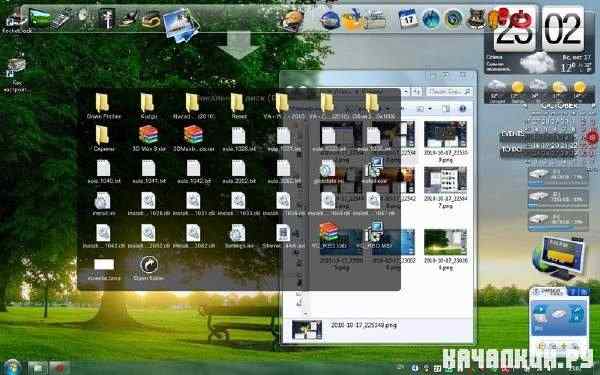Image resolution: width=600 pixels, height=375 pixels.
Task: Open the Reset folder in the stack
Action: click(x=238, y=106)
